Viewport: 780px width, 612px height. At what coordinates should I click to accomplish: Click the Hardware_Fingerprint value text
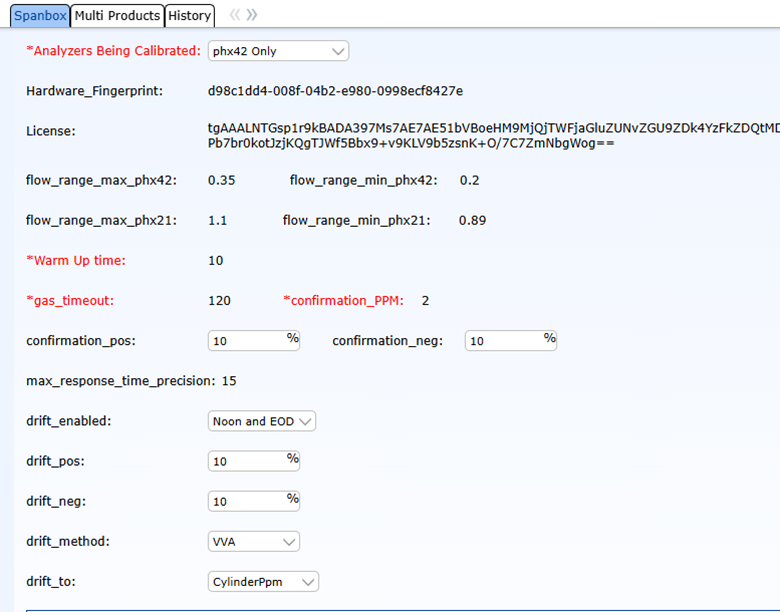[335, 91]
